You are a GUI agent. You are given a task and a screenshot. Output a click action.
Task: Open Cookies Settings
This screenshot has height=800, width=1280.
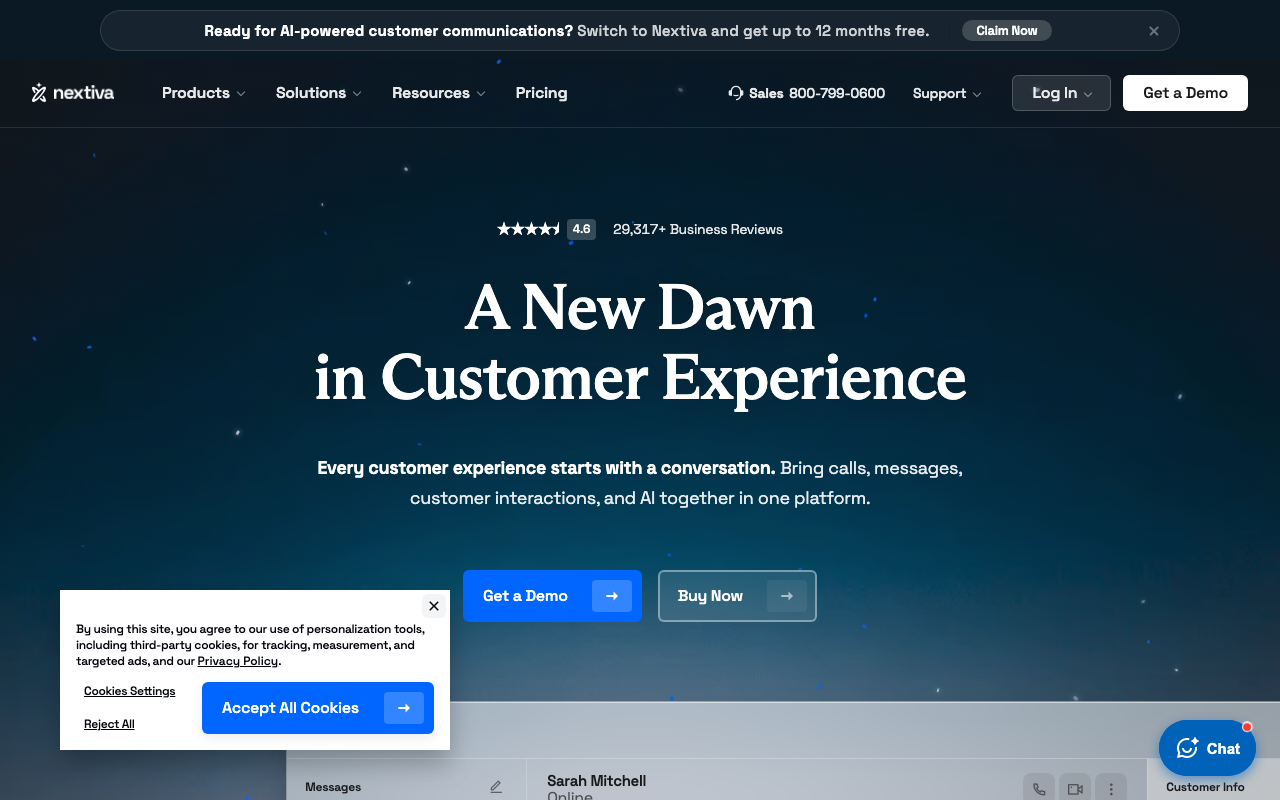coord(130,691)
